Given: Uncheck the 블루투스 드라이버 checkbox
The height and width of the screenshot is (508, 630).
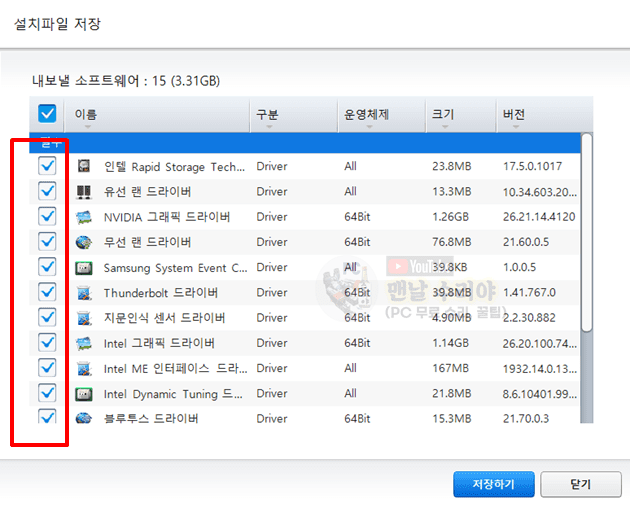Looking at the screenshot, I should [47, 416].
